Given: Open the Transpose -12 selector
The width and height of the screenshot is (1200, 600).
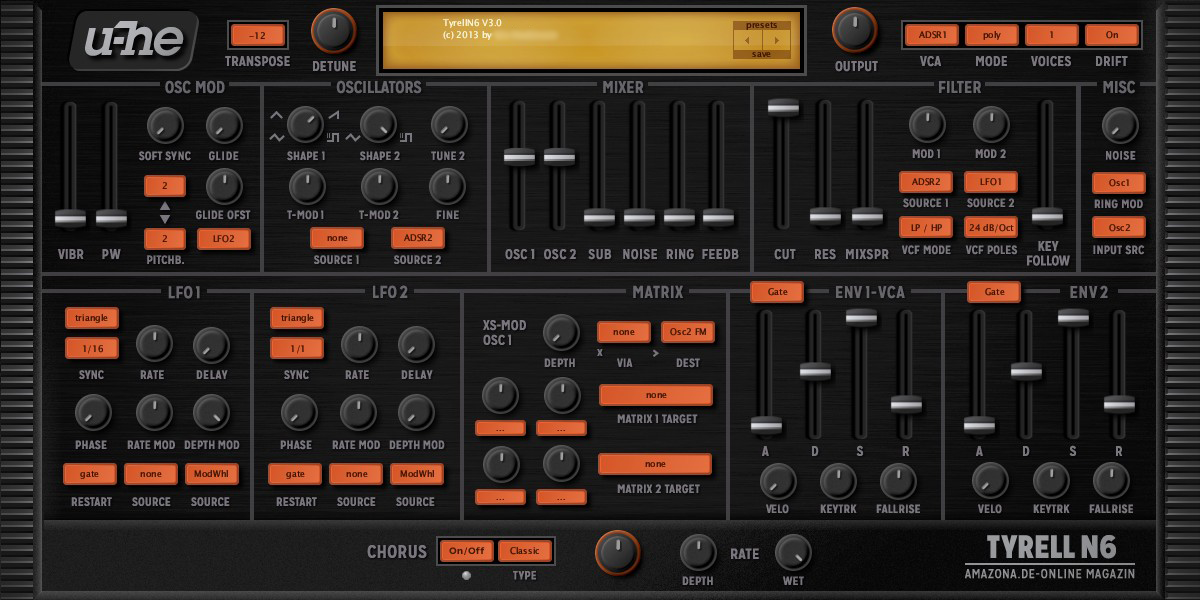Looking at the screenshot, I should (257, 35).
